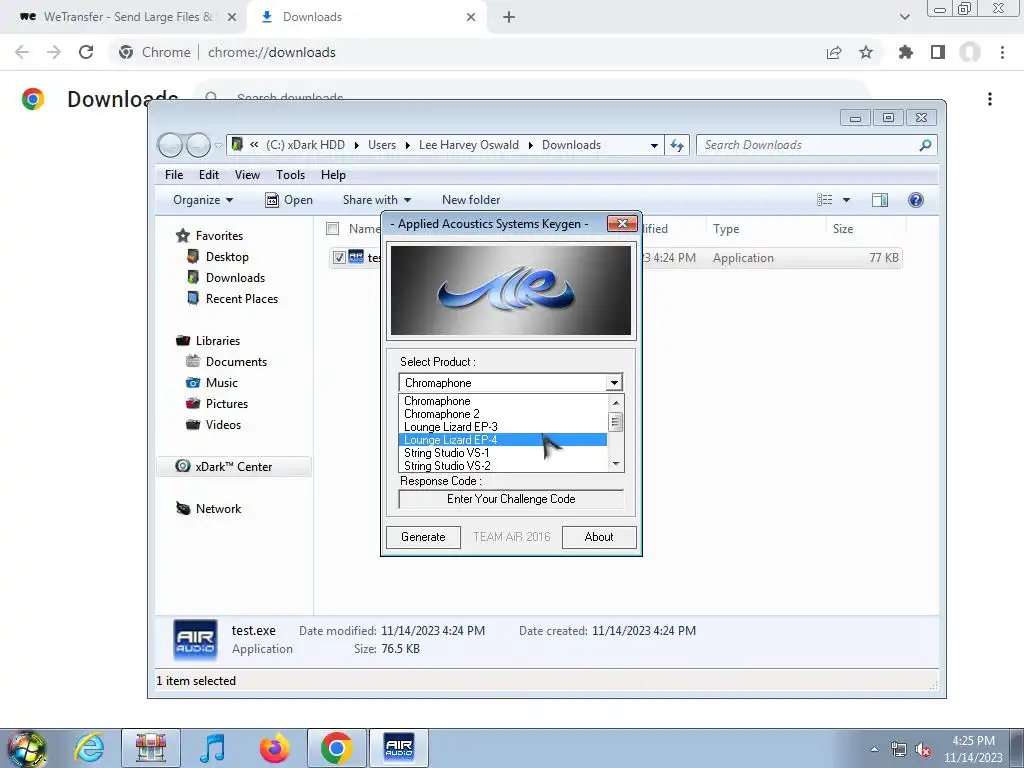Click the New folder button

[x=471, y=200]
